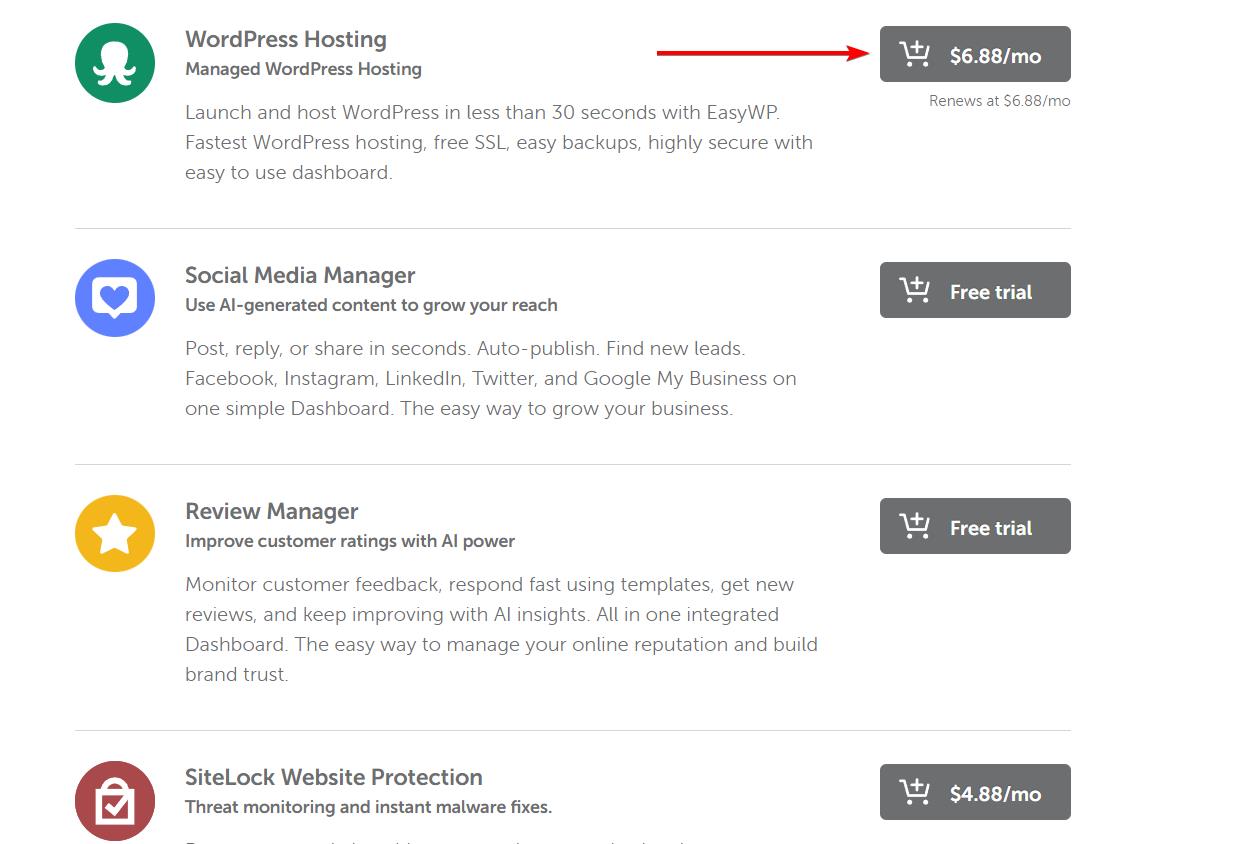Click the cart icon on SiteLock button

pyautogui.click(x=913, y=792)
